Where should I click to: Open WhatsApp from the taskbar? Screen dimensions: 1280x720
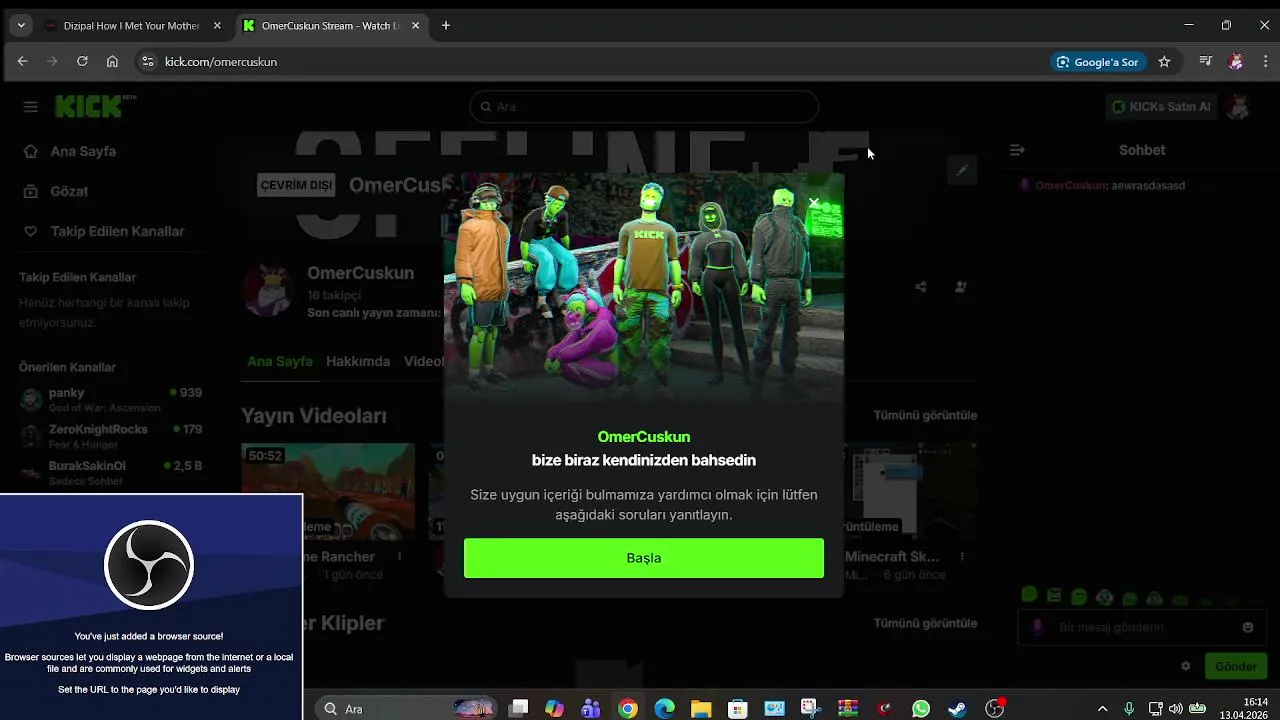(921, 708)
